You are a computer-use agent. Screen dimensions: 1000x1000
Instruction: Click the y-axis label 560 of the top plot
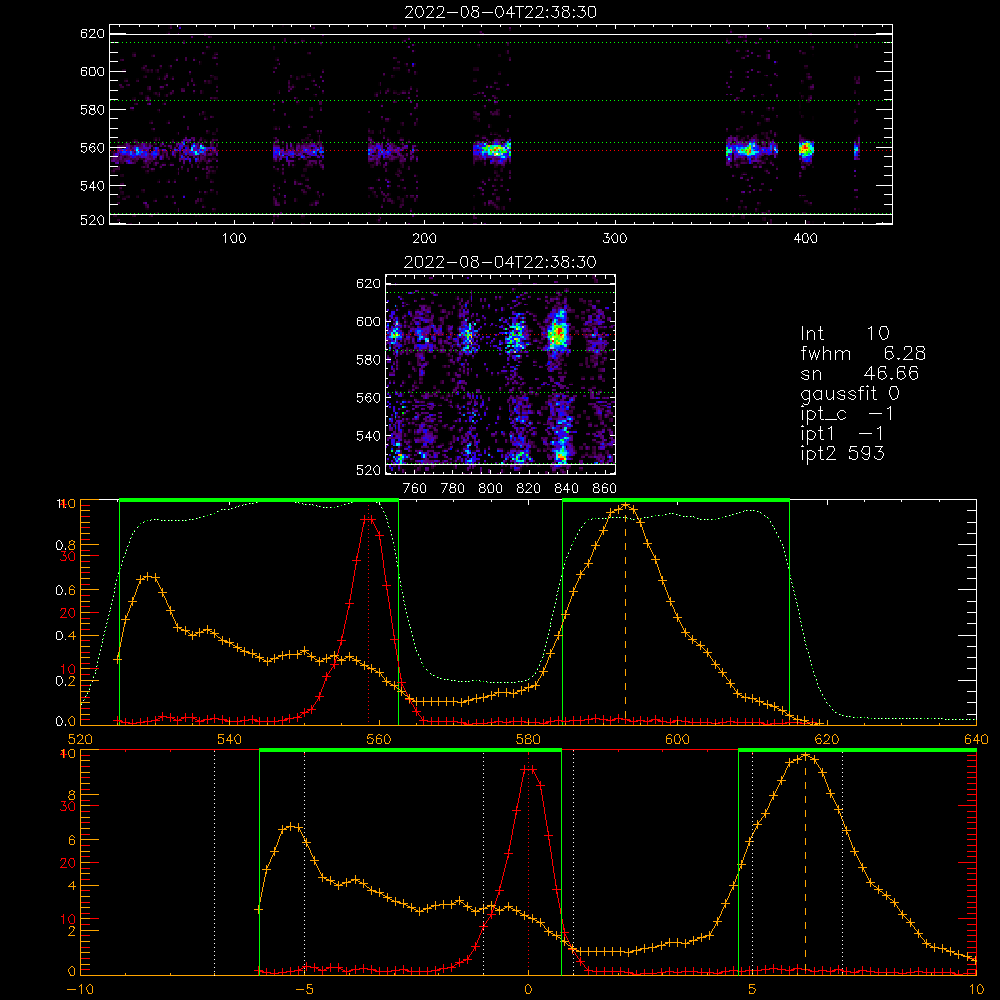[92, 148]
